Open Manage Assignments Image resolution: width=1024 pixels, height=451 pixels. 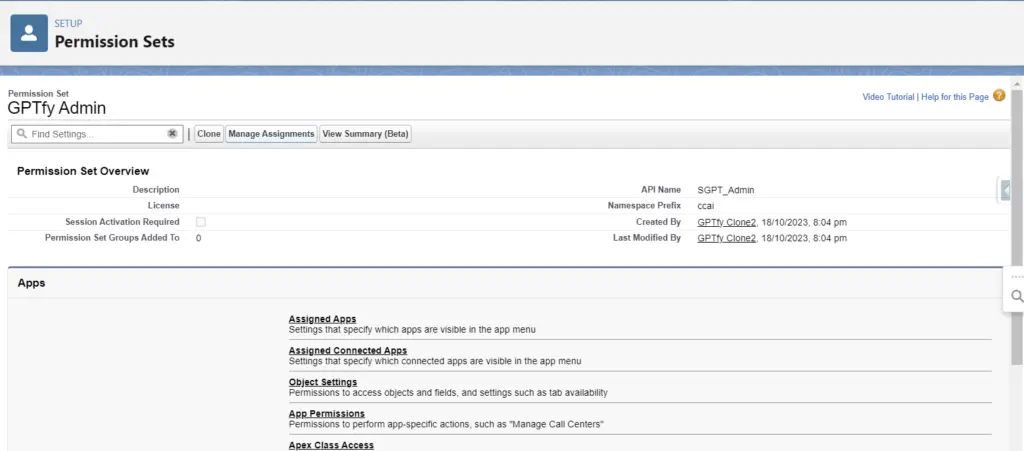click(x=271, y=134)
